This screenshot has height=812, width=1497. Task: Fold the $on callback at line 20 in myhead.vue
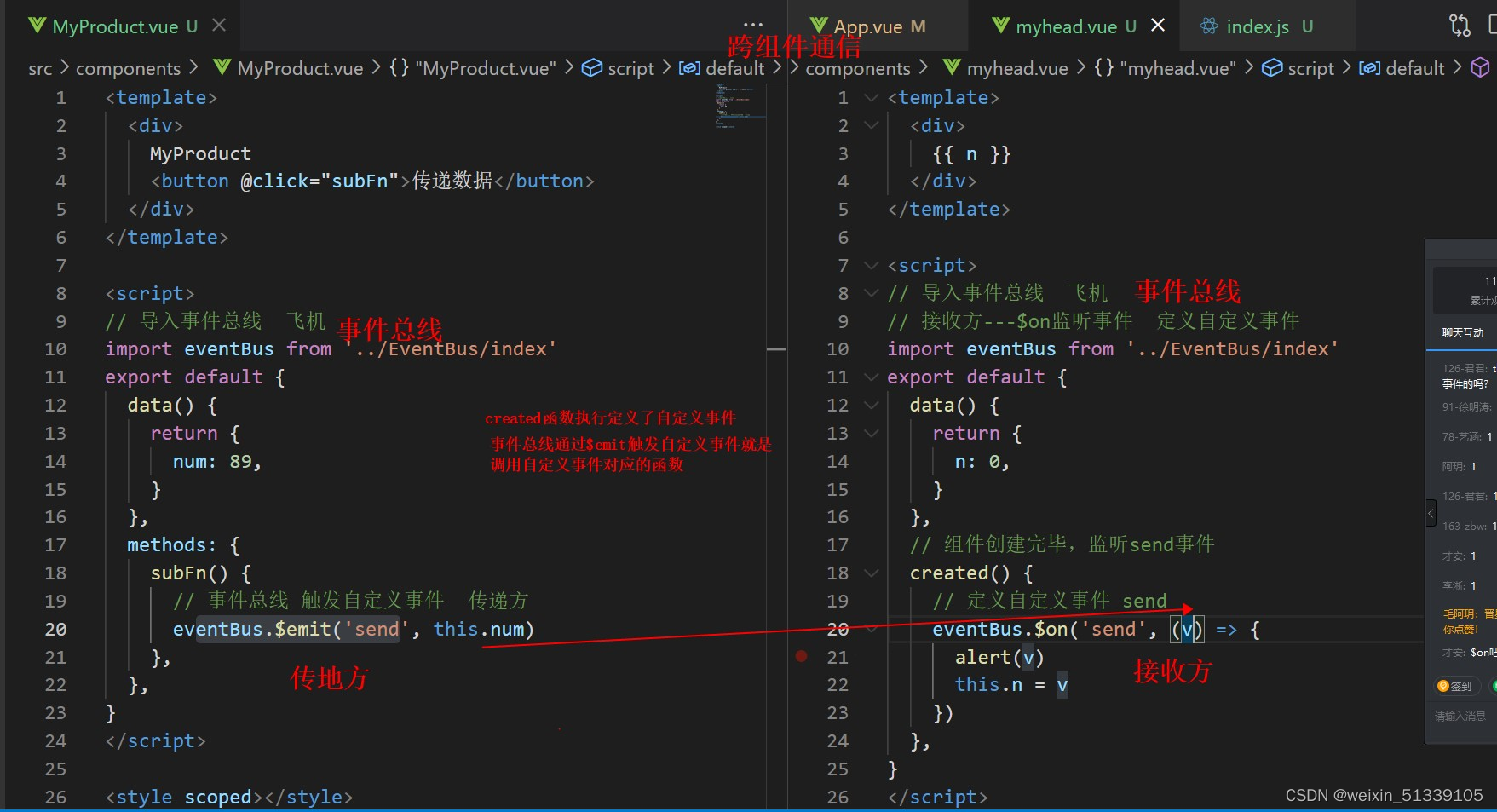click(871, 630)
